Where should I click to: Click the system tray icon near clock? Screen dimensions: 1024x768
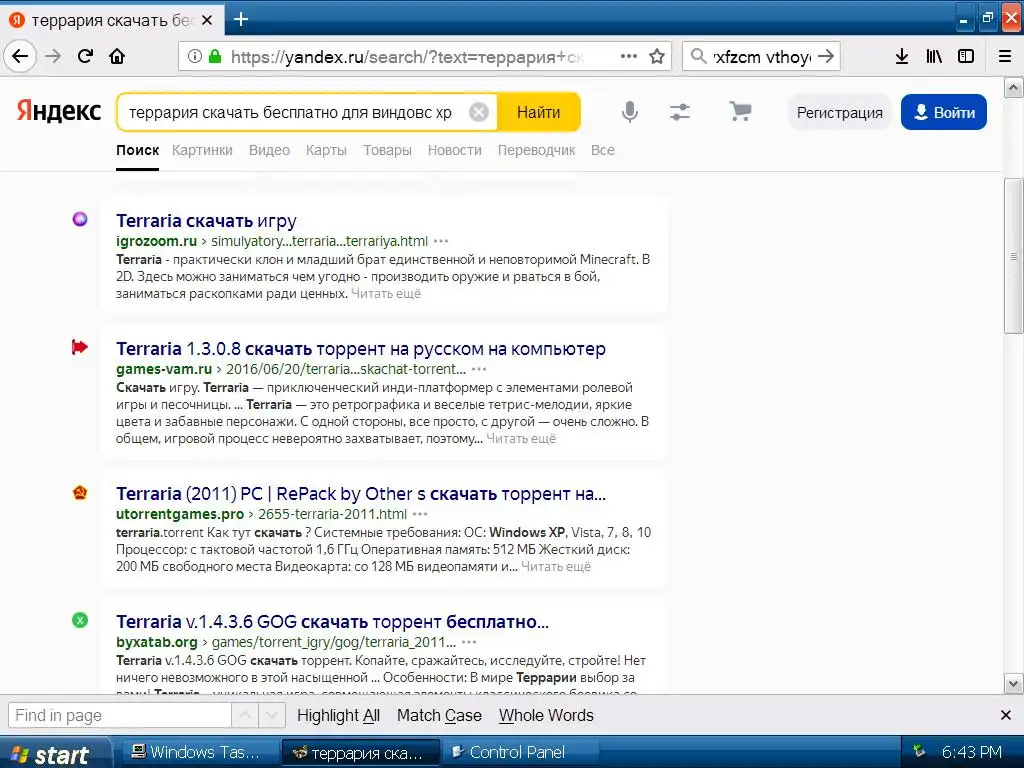point(919,751)
